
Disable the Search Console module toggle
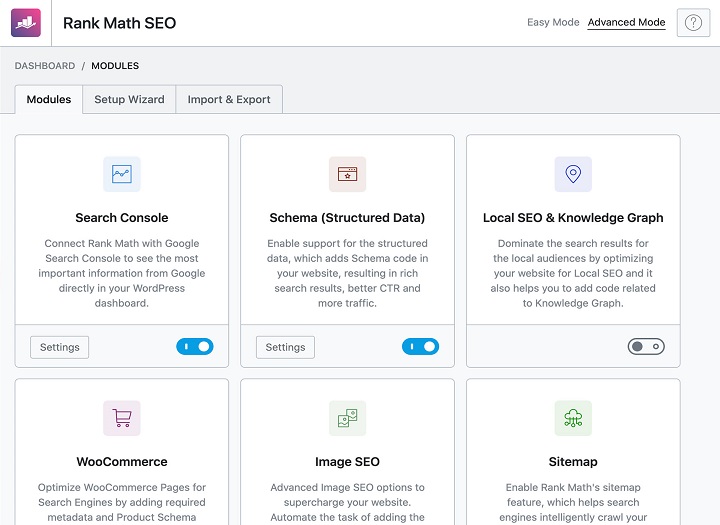(195, 347)
